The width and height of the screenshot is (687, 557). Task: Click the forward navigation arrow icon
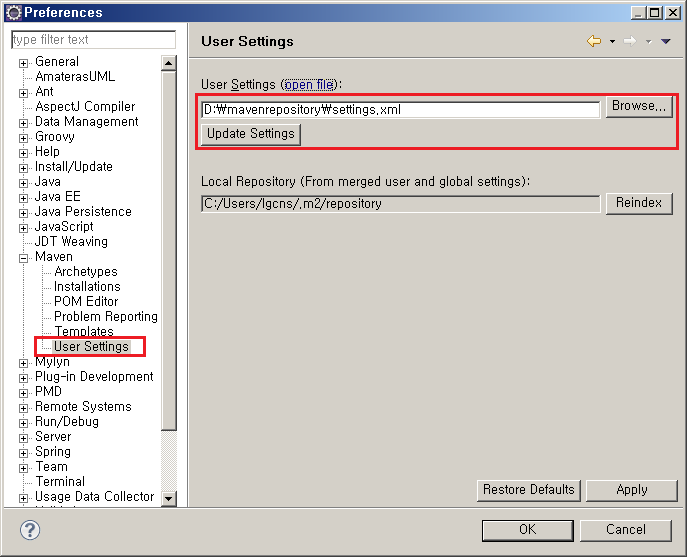pyautogui.click(x=629, y=41)
